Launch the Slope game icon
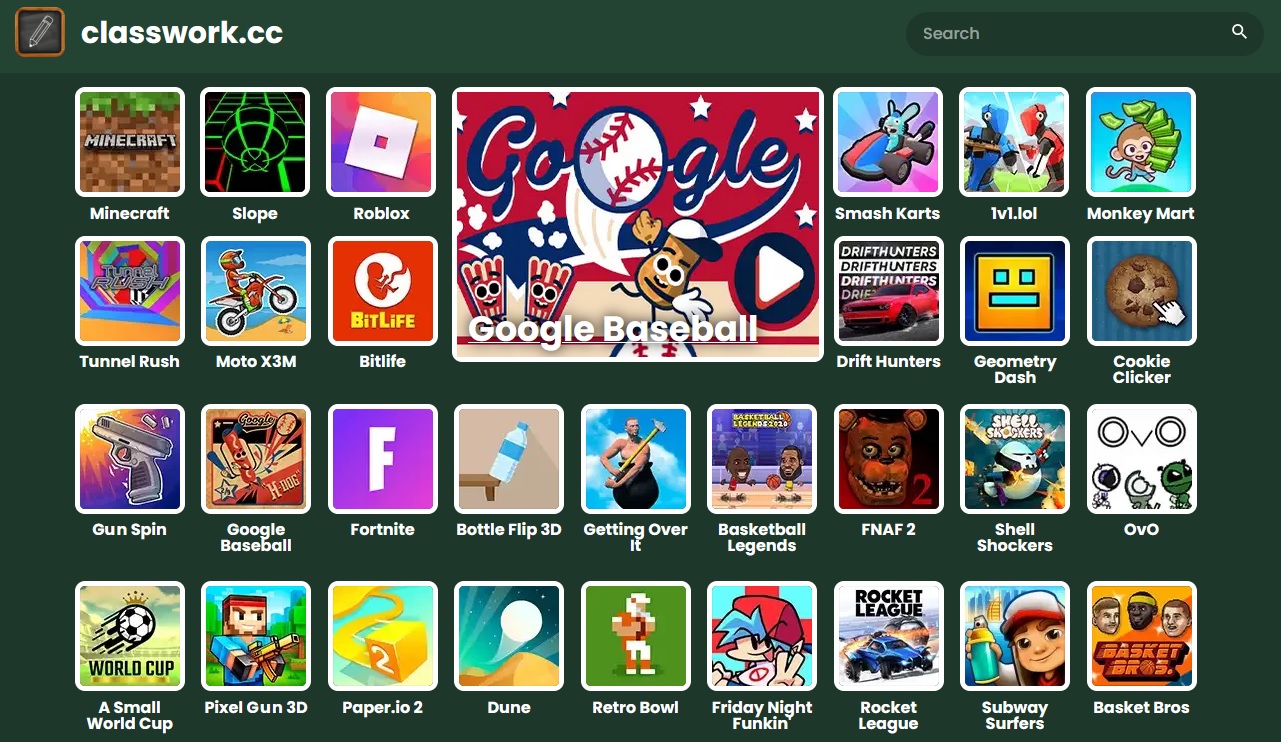1281x742 pixels. 255,142
